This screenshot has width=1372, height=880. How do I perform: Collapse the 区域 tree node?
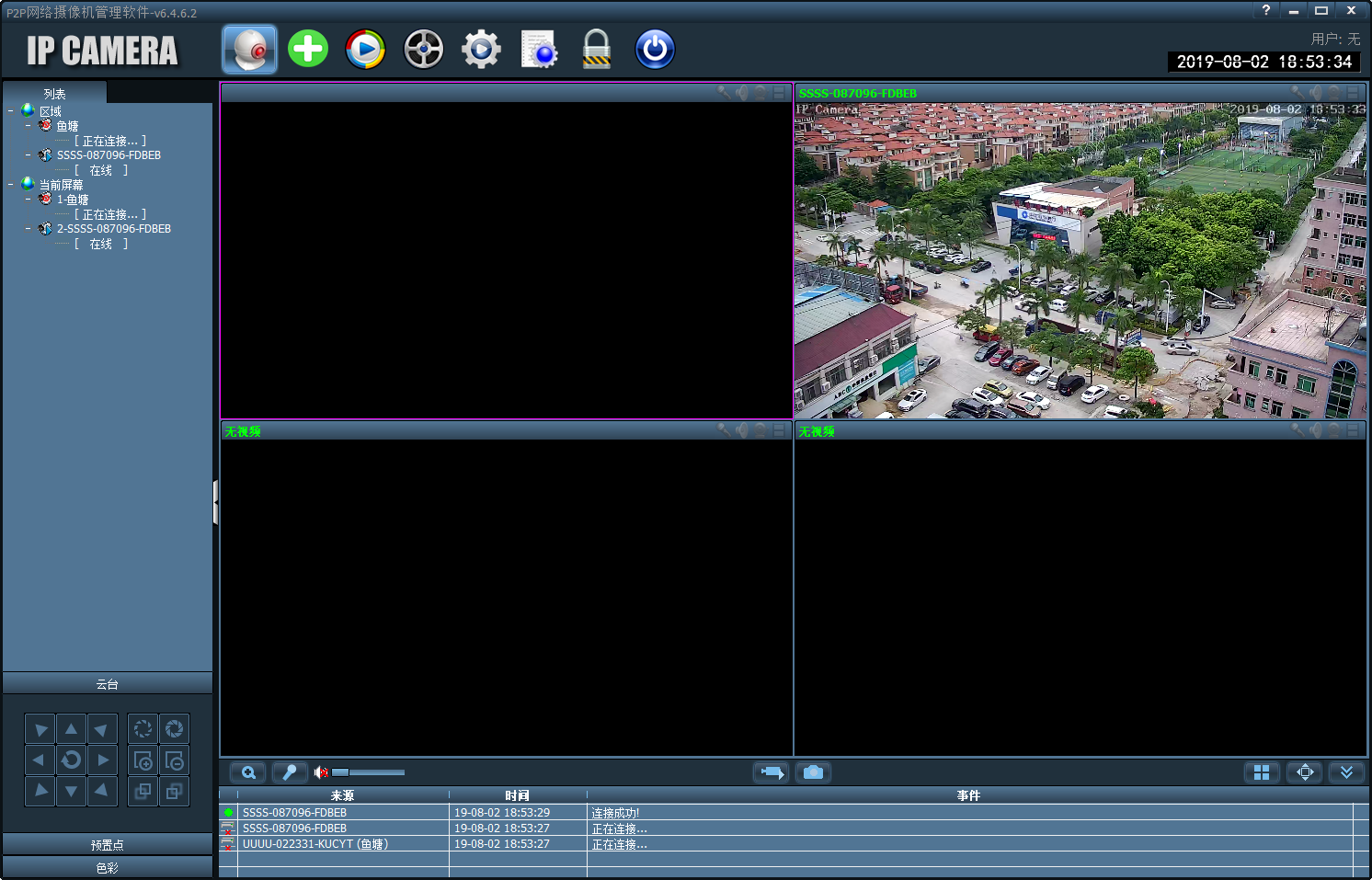pos(11,111)
